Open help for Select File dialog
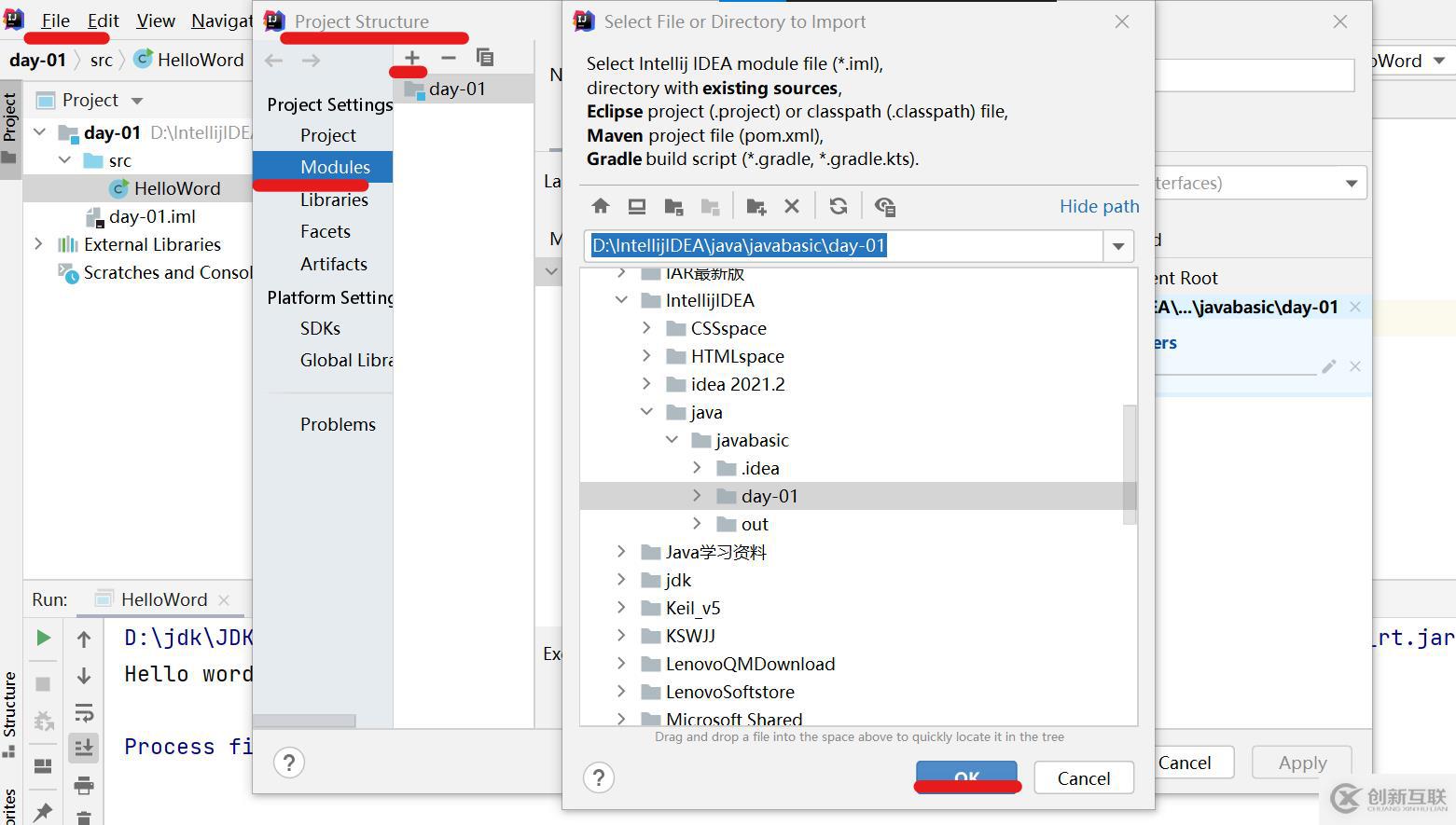 pyautogui.click(x=599, y=777)
